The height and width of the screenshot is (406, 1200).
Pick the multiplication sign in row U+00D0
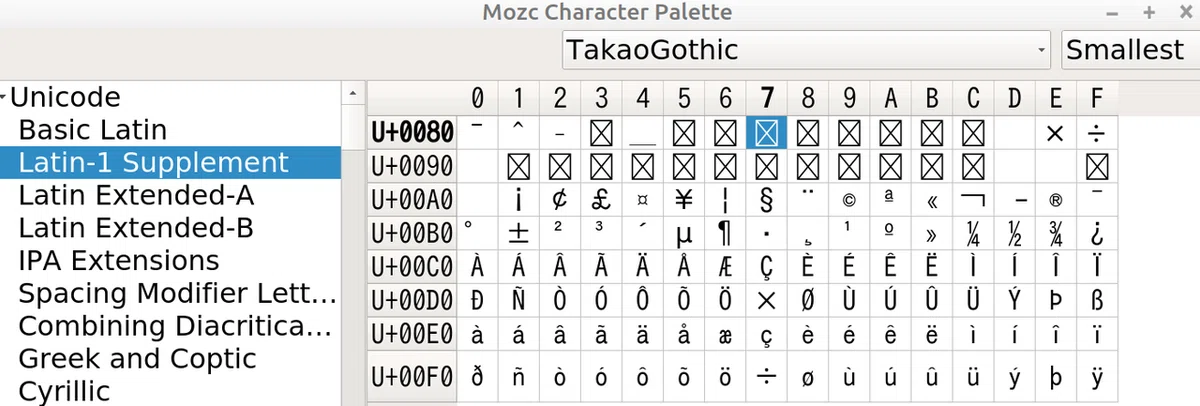click(767, 299)
